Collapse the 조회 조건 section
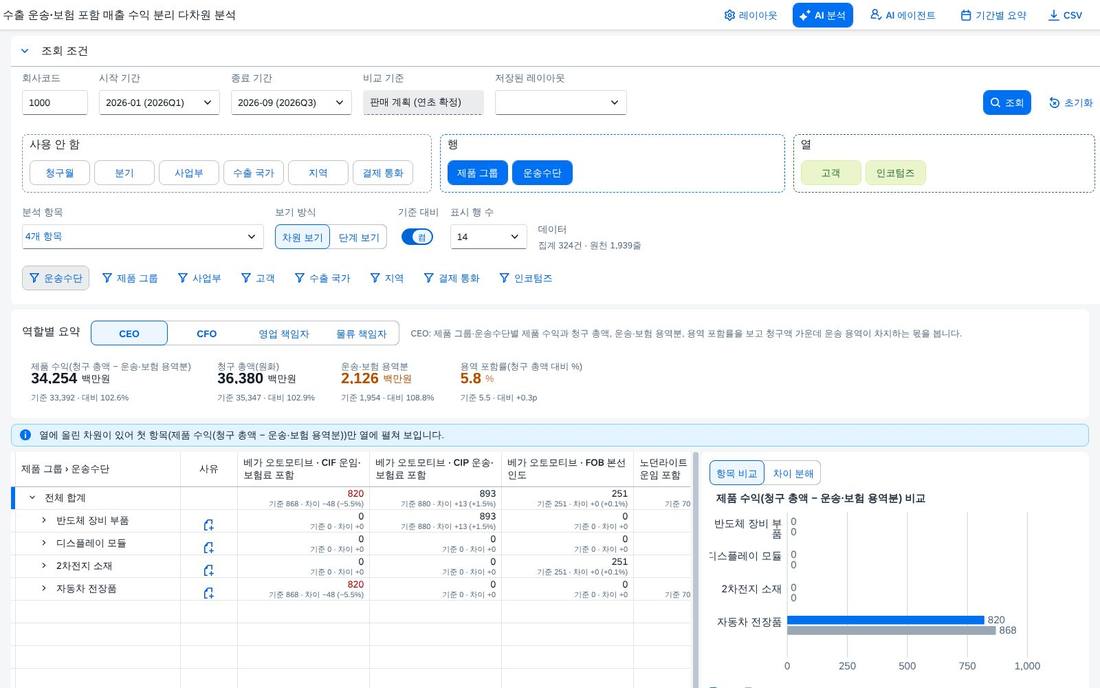 click(25, 50)
